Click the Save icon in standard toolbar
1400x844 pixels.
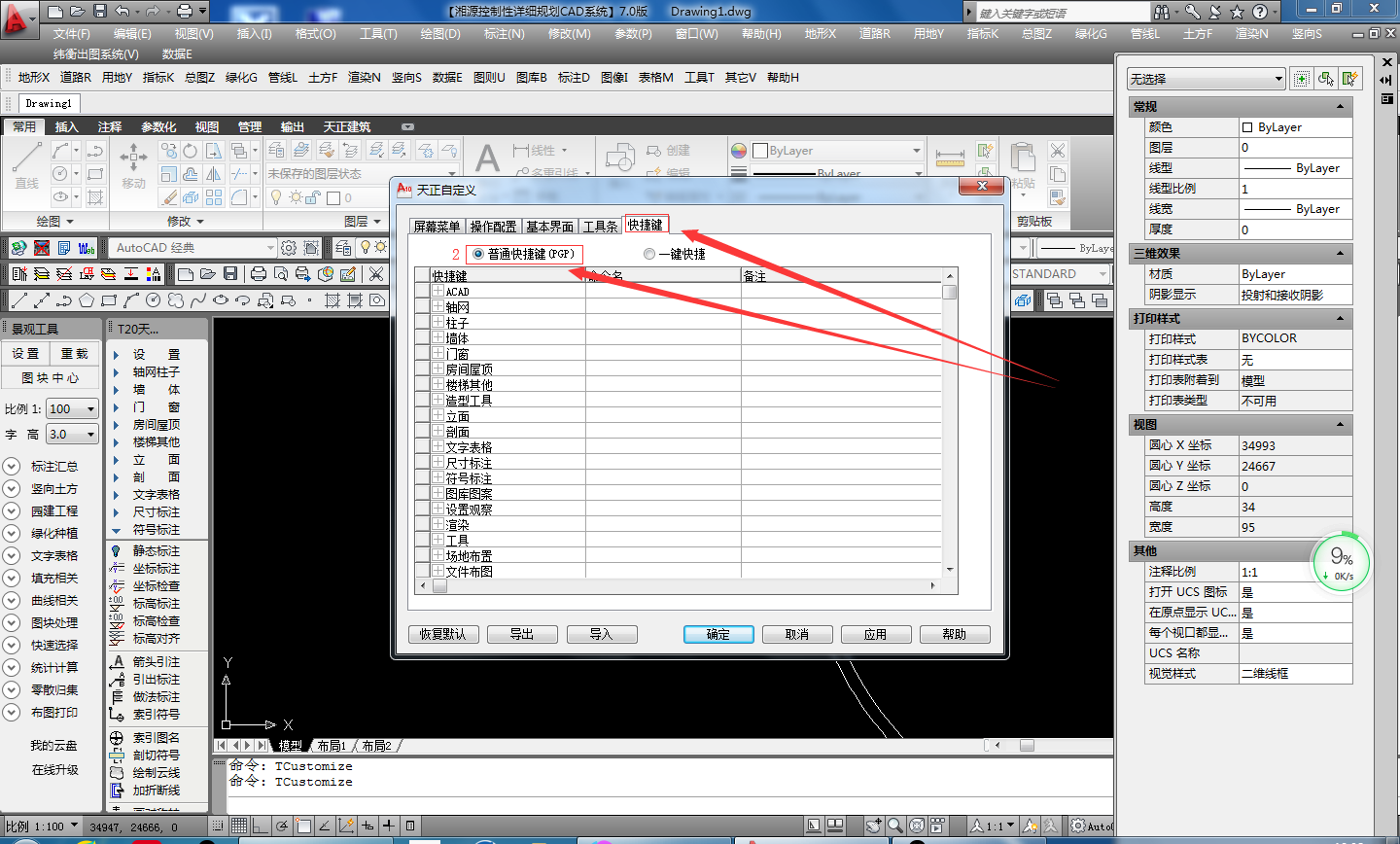click(229, 274)
